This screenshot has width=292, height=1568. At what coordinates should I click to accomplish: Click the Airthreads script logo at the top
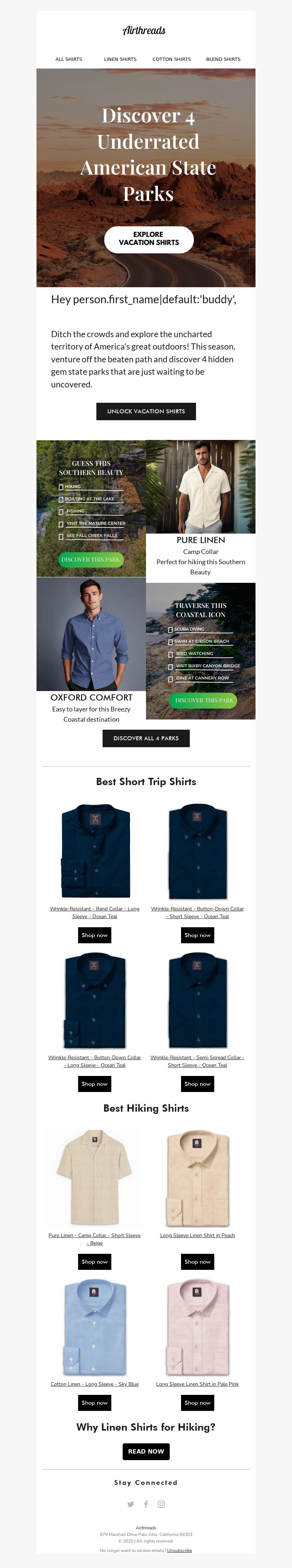click(x=144, y=31)
